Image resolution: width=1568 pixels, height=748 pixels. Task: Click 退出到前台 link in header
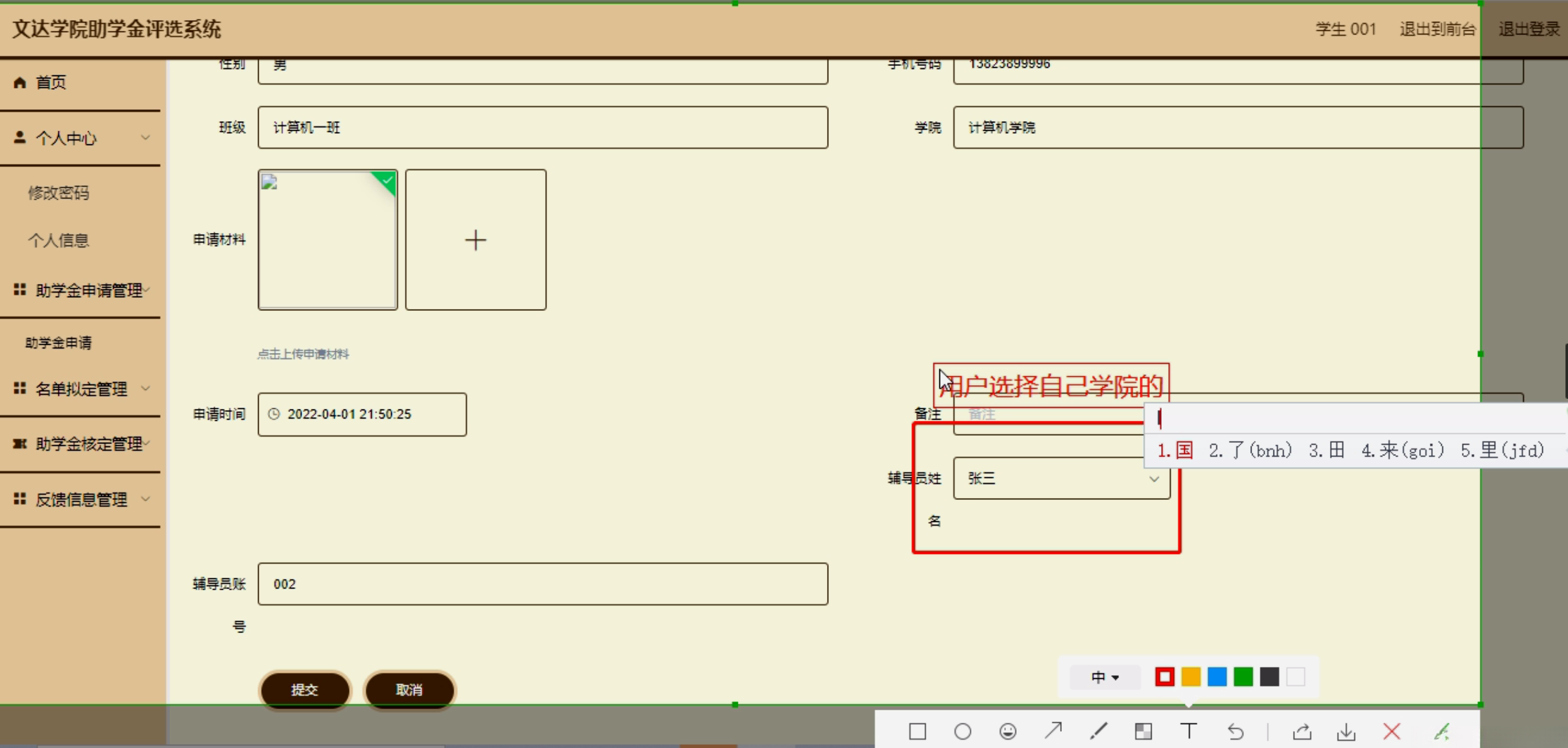click(1437, 29)
